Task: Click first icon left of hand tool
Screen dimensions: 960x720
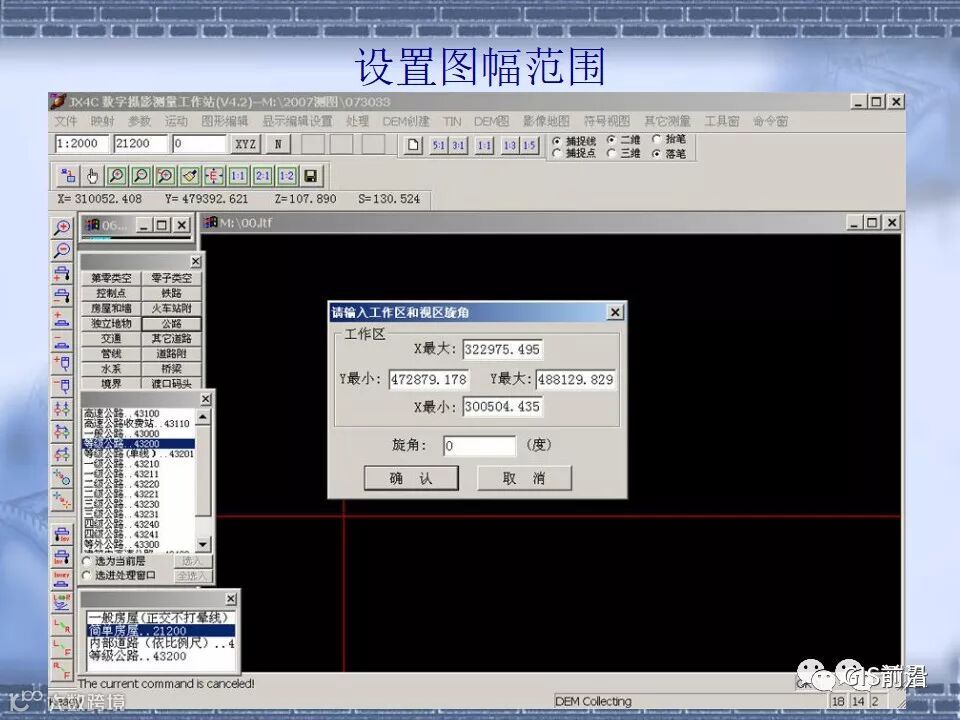Action: coord(68,176)
